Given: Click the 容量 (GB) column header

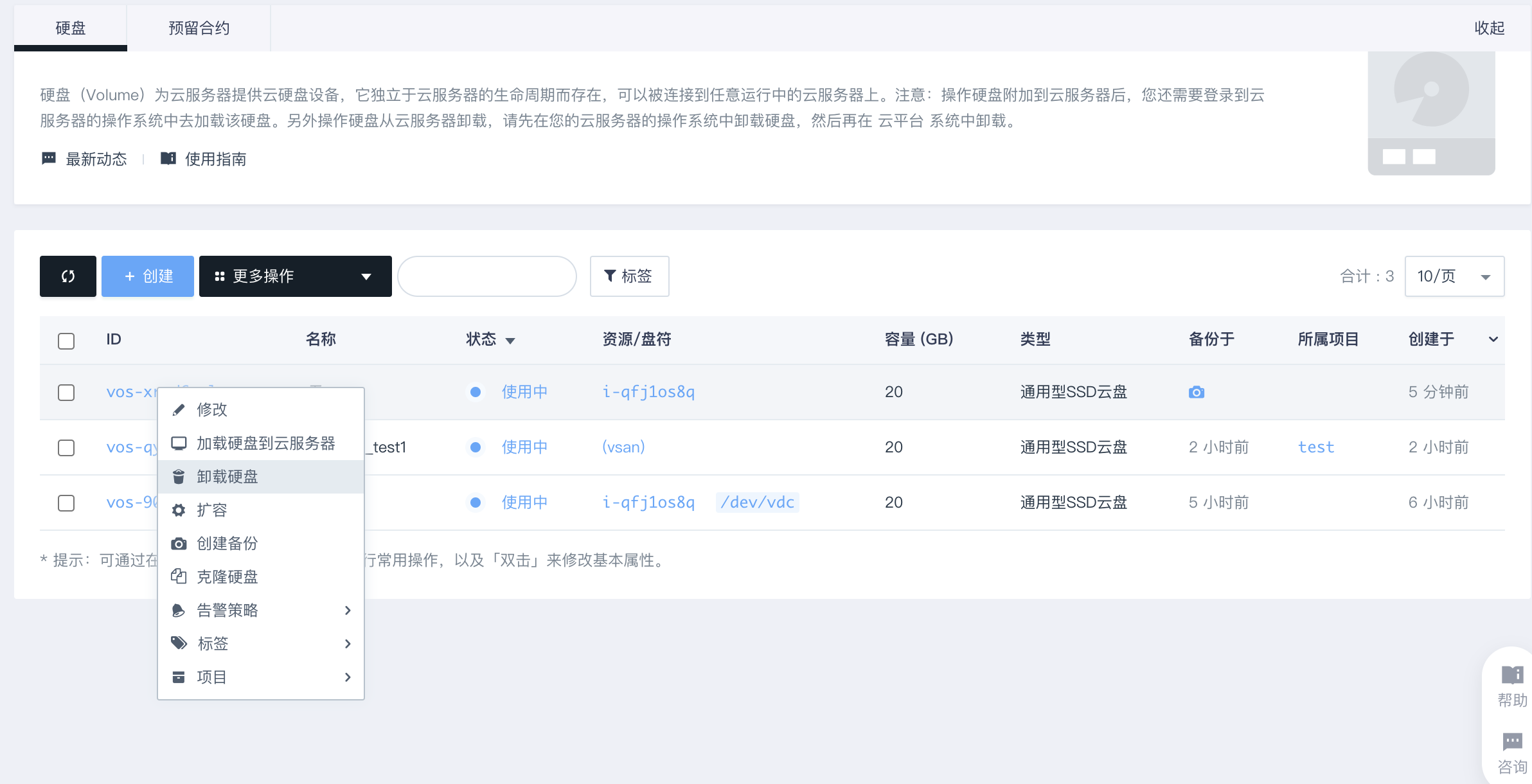Looking at the screenshot, I should 919,339.
